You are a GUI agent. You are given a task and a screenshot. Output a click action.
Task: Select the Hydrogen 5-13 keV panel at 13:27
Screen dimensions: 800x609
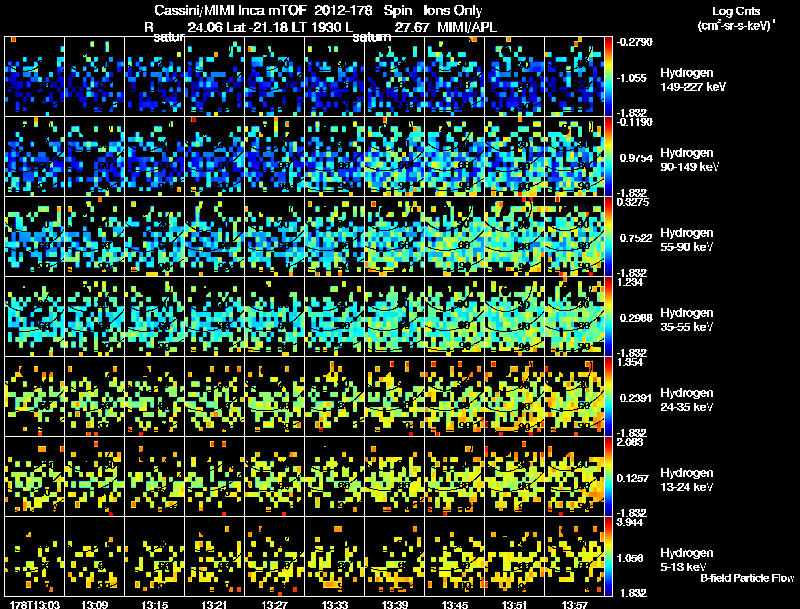274,556
